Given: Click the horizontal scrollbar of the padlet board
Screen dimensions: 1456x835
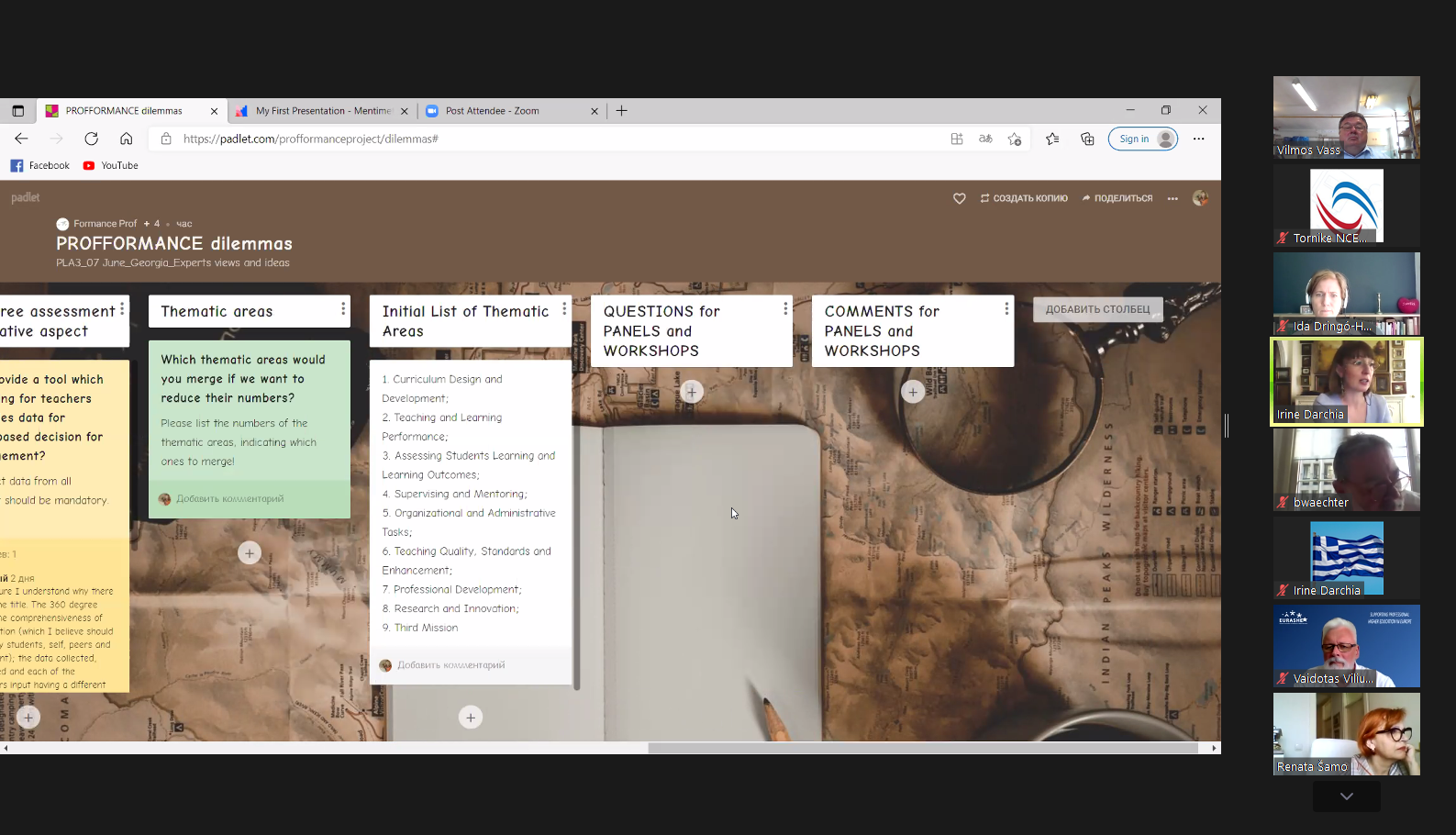Looking at the screenshot, I should pos(922,748).
